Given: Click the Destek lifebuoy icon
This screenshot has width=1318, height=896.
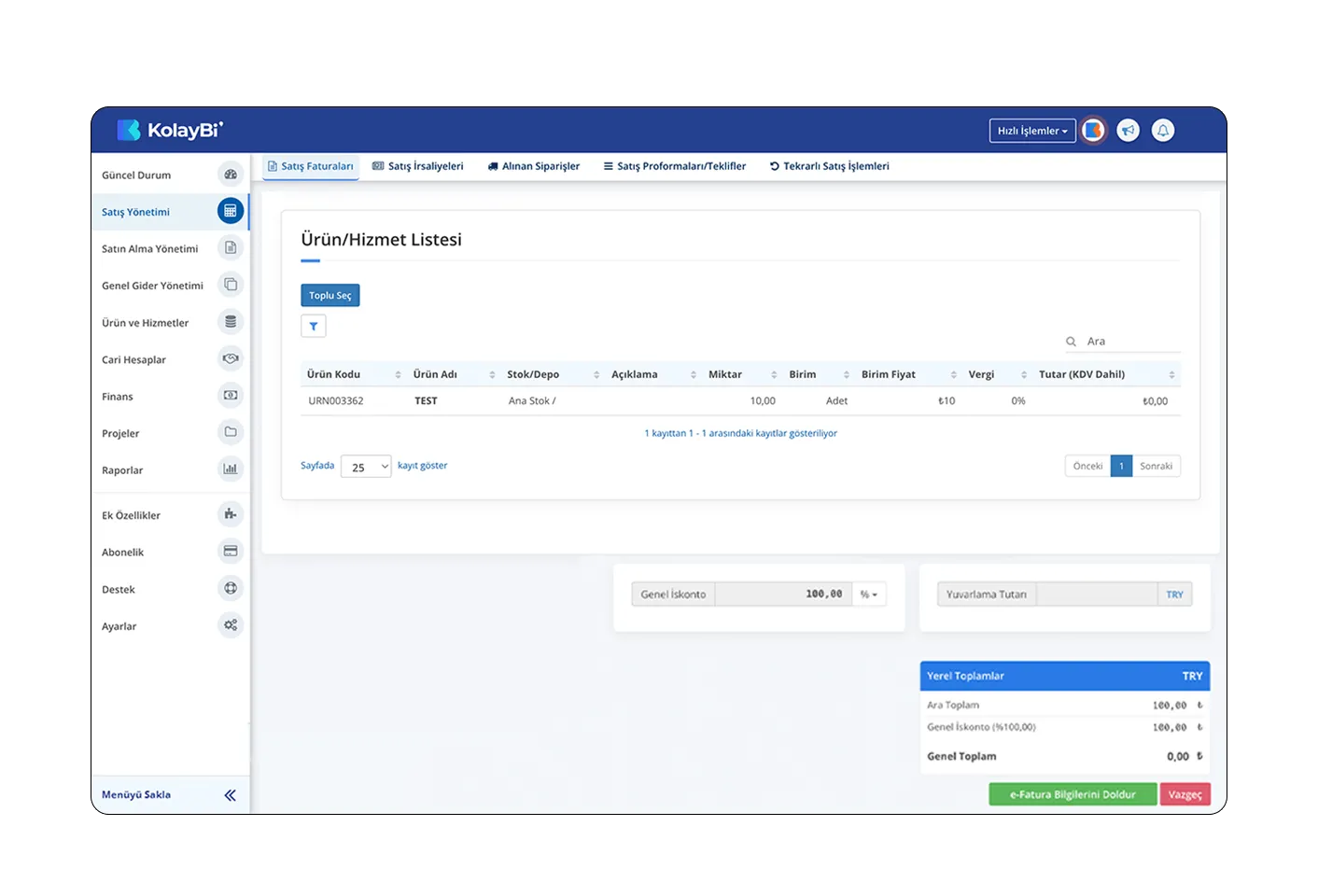Looking at the screenshot, I should click(231, 588).
